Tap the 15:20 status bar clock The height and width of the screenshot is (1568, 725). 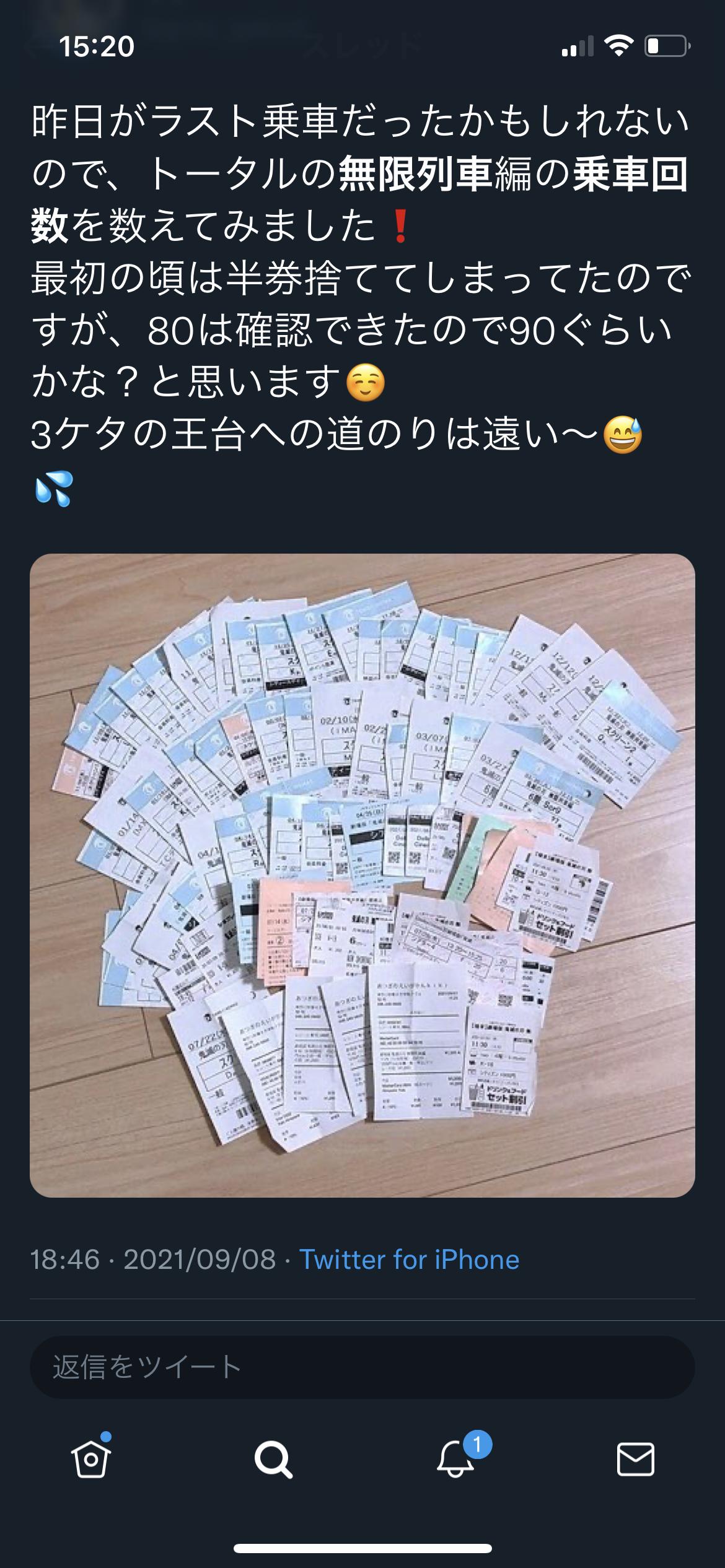97,46
